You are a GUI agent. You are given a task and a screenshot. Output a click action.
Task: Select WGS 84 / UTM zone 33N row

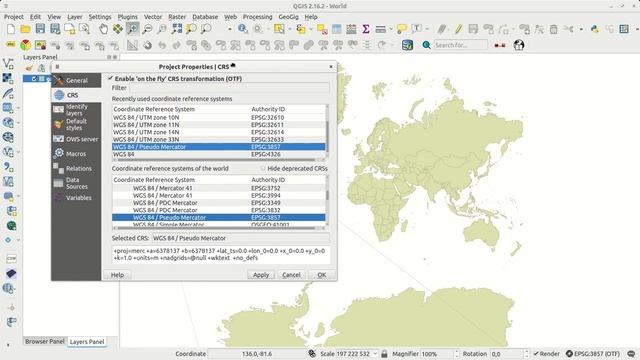(219, 139)
